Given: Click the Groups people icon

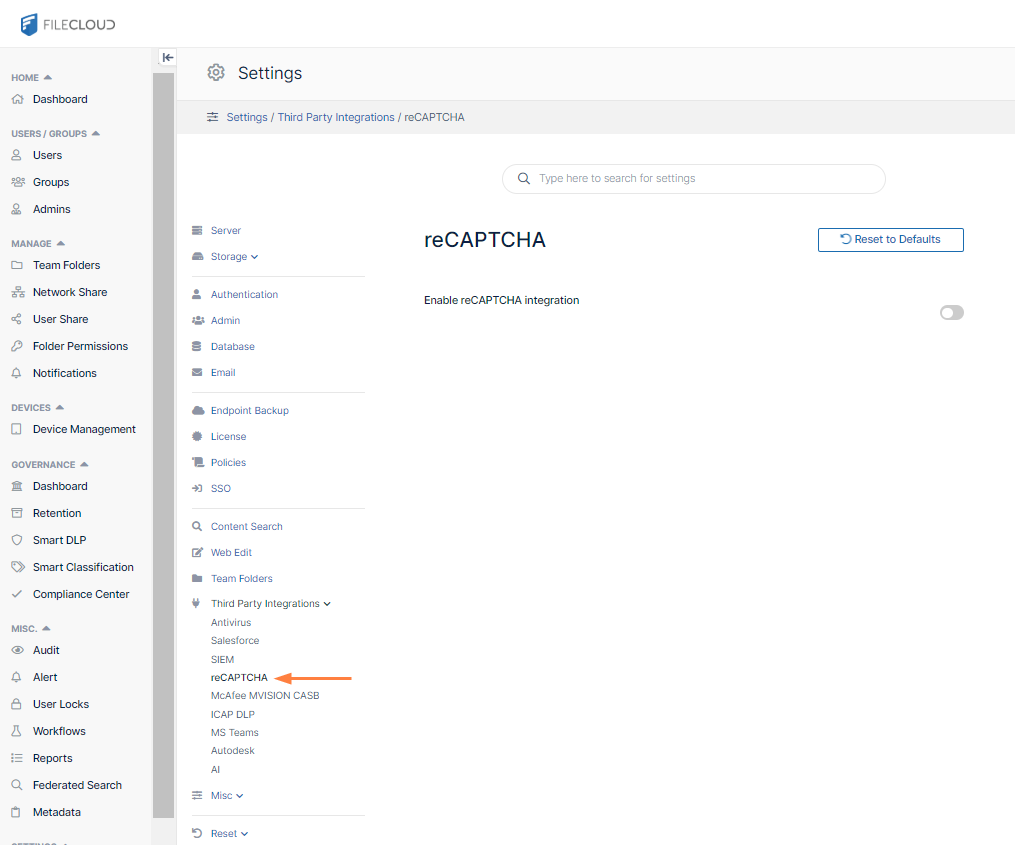Looking at the screenshot, I should 18,182.
